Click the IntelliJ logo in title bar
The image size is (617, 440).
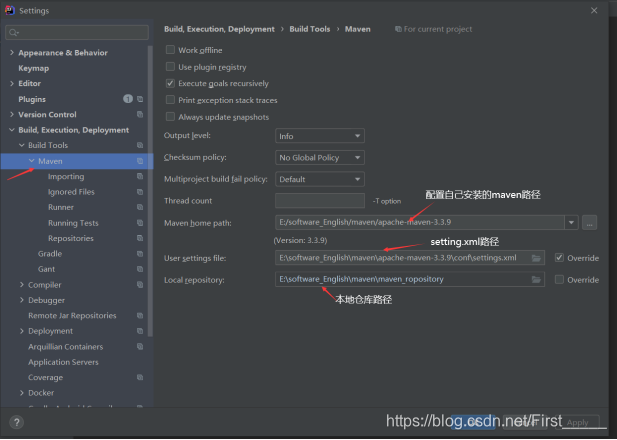tap(10, 10)
